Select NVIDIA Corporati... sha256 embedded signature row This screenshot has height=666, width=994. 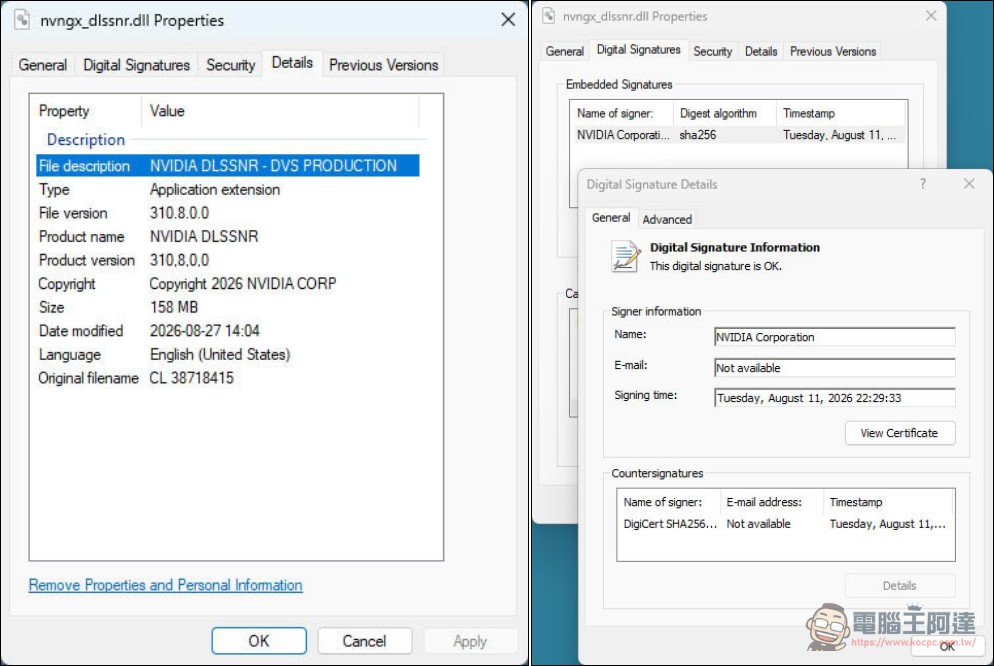[x=739, y=135]
